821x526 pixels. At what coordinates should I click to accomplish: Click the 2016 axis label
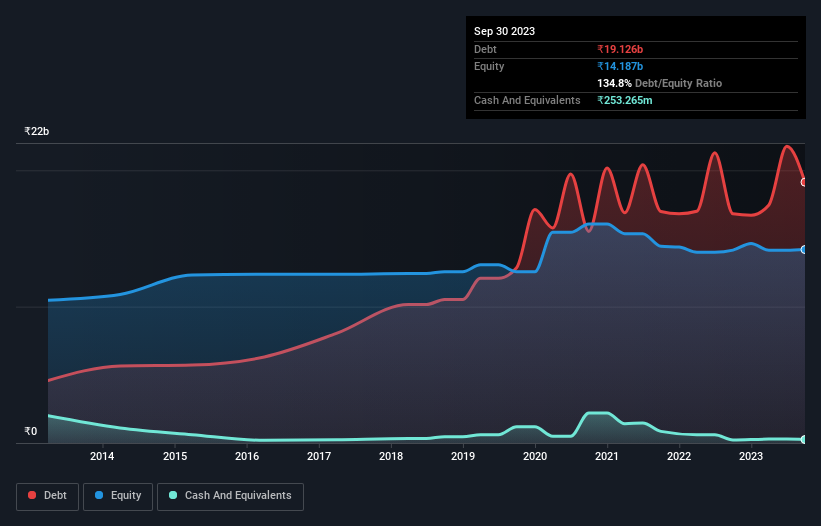click(x=247, y=456)
